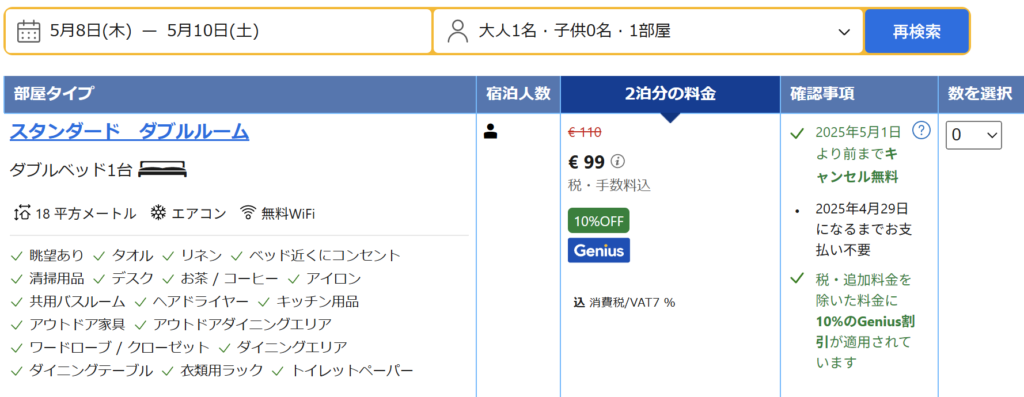
Task: Select the 2泊分の料金 column header
Action: [x=670, y=94]
